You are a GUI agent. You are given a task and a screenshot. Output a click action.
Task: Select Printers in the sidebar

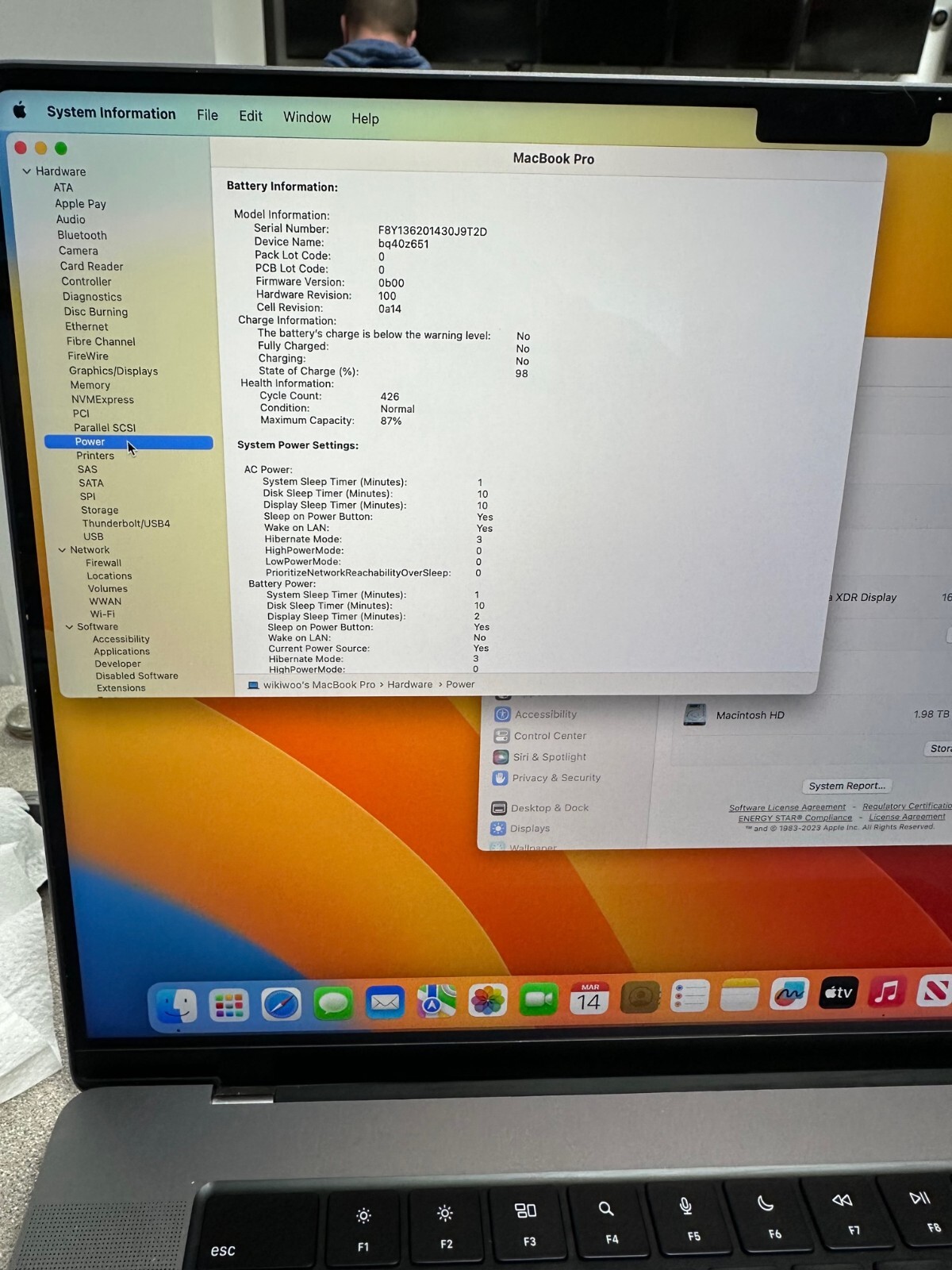(95, 456)
